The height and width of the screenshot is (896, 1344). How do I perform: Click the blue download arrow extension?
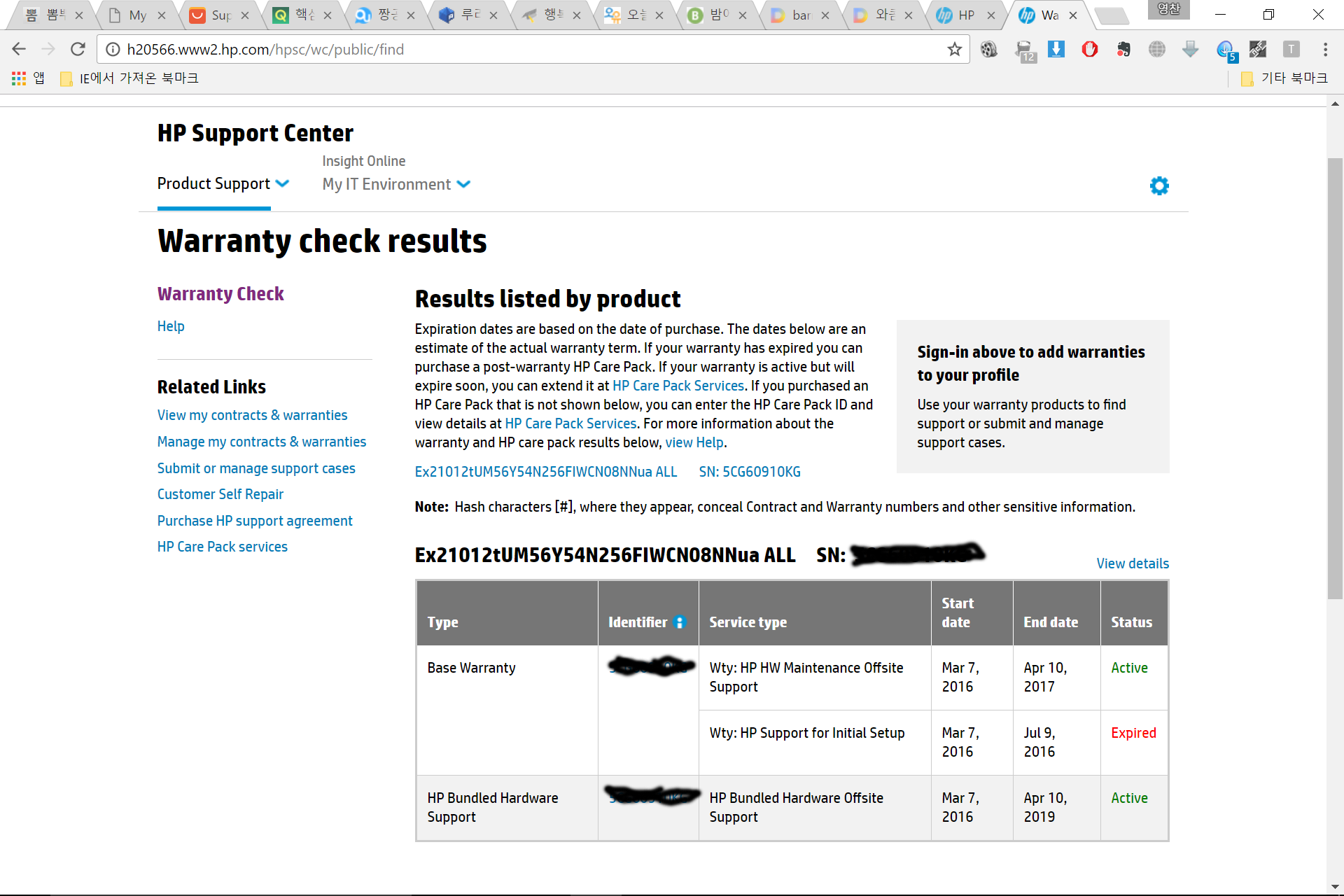click(x=1056, y=50)
